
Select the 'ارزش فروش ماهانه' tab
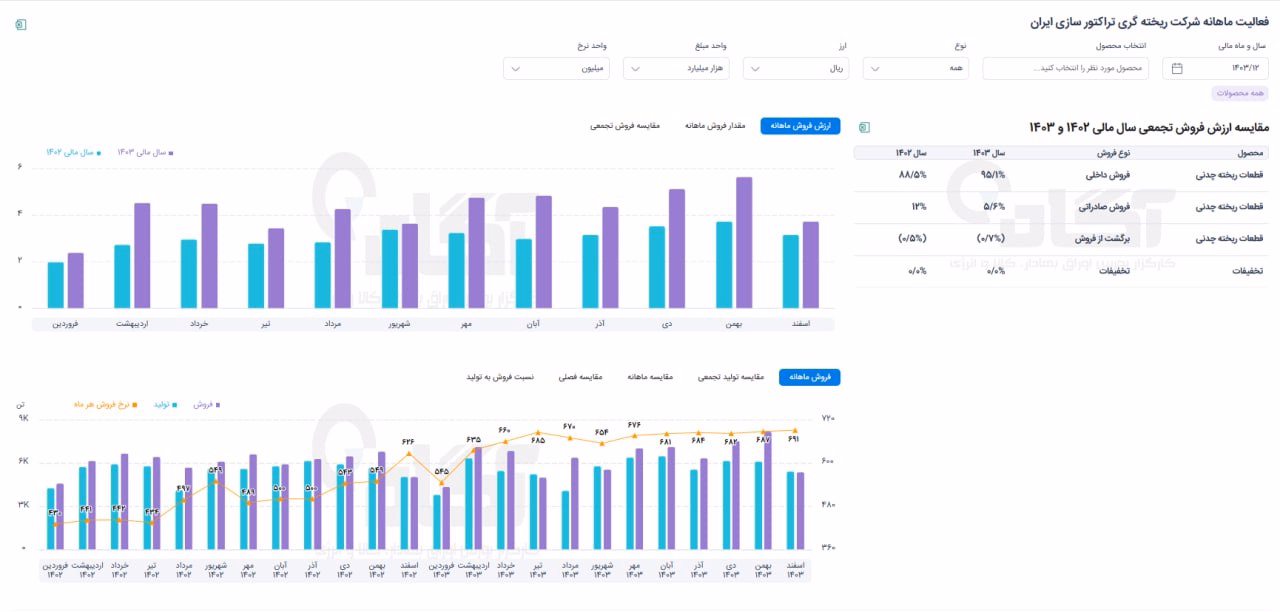[x=800, y=126]
